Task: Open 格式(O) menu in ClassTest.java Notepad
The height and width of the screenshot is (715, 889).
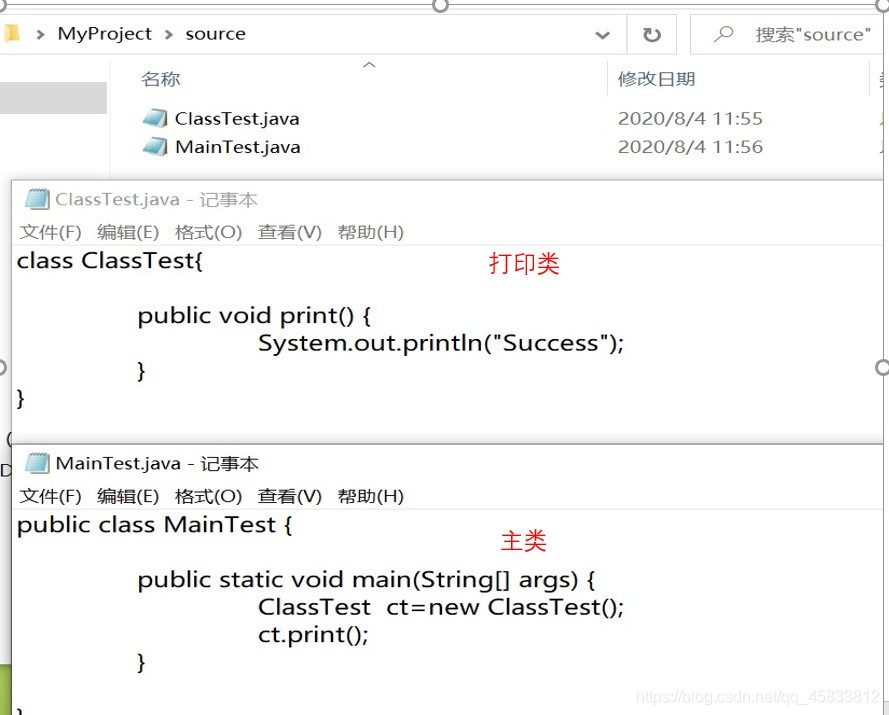Action: tap(209, 232)
